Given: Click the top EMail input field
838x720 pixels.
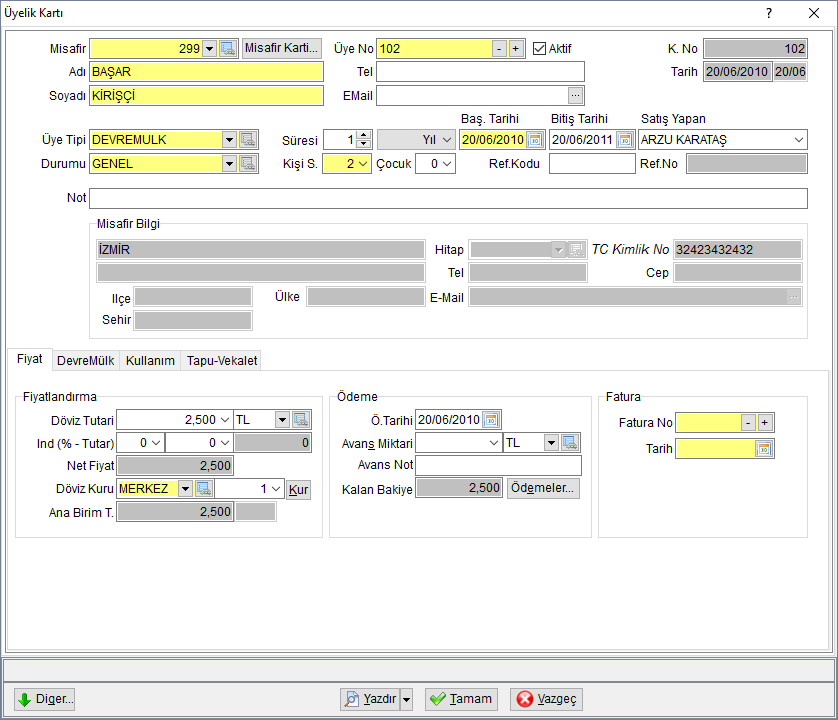Looking at the screenshot, I should 472,96.
